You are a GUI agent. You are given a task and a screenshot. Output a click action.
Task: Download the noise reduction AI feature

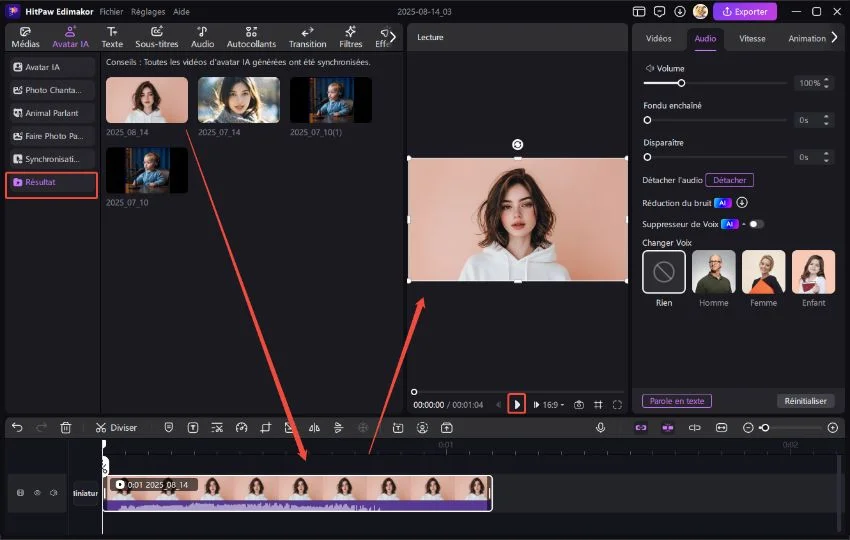pos(742,202)
